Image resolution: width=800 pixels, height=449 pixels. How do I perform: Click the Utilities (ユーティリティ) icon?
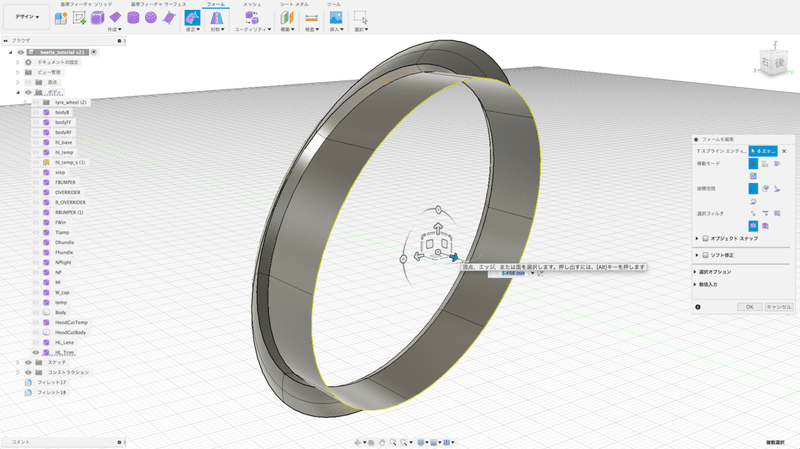[252, 18]
